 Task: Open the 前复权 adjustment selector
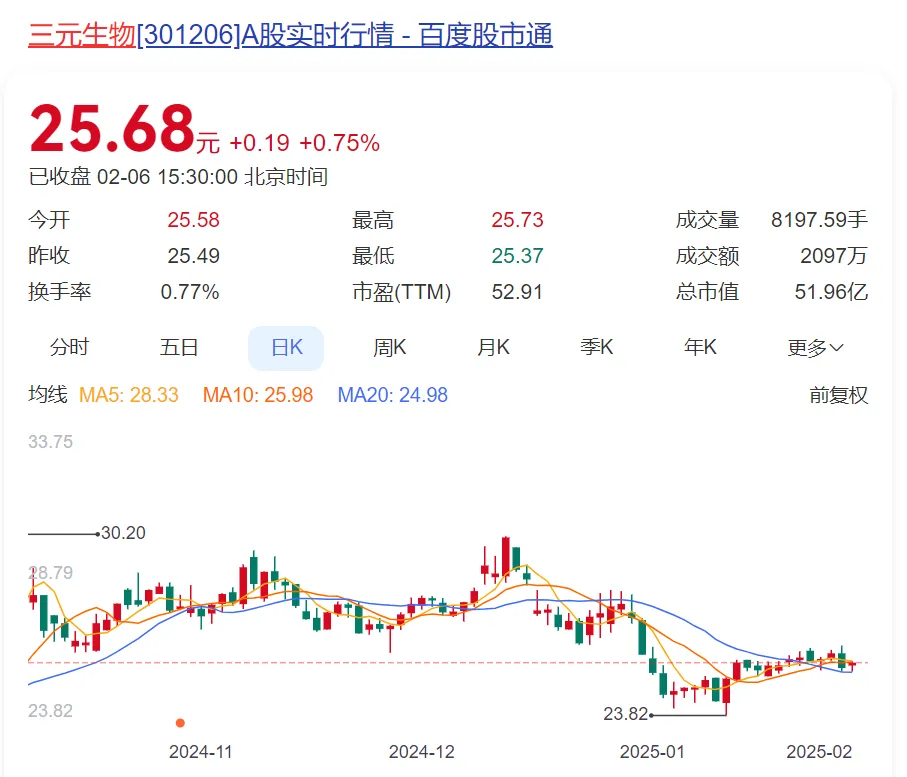[838, 395]
